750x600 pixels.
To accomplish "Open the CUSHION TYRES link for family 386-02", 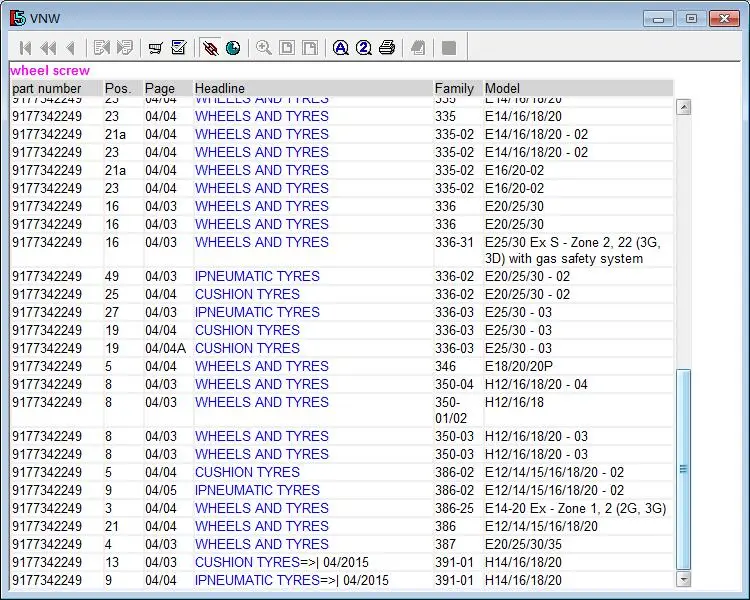I will pyautogui.click(x=247, y=472).
